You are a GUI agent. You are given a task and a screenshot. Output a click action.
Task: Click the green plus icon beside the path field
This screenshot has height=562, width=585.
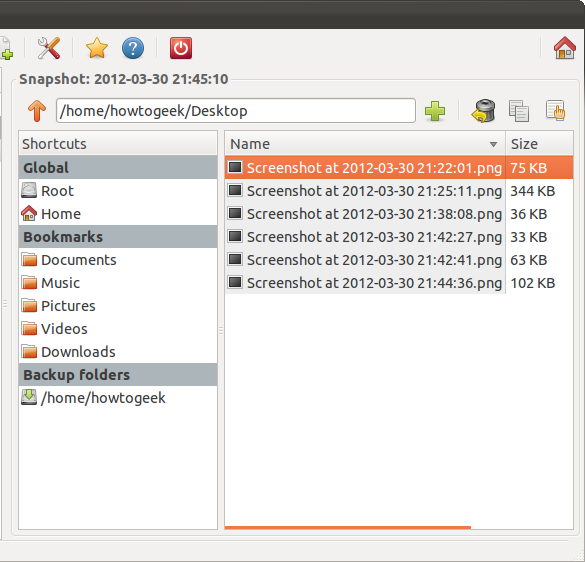pyautogui.click(x=435, y=111)
